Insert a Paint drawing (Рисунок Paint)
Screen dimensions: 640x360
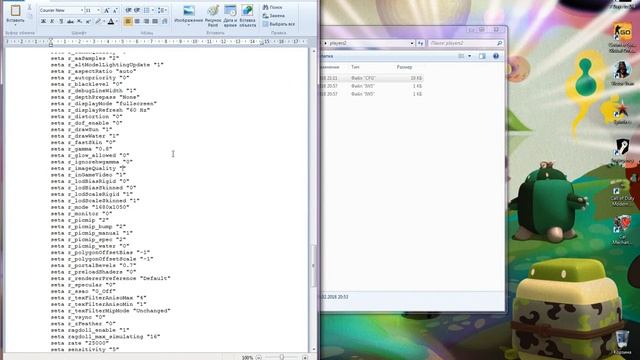point(213,16)
